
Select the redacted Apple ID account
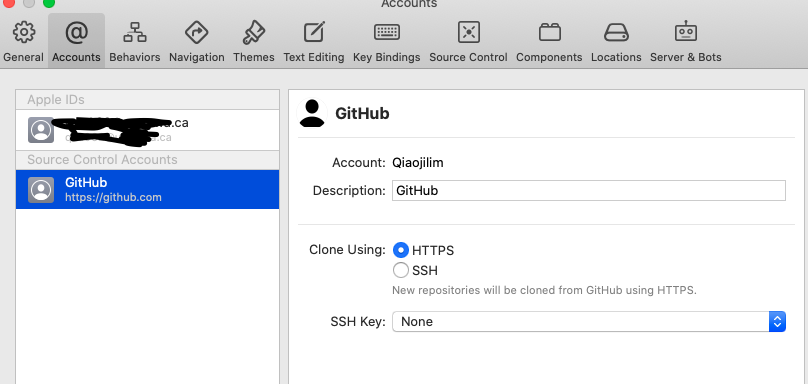147,130
